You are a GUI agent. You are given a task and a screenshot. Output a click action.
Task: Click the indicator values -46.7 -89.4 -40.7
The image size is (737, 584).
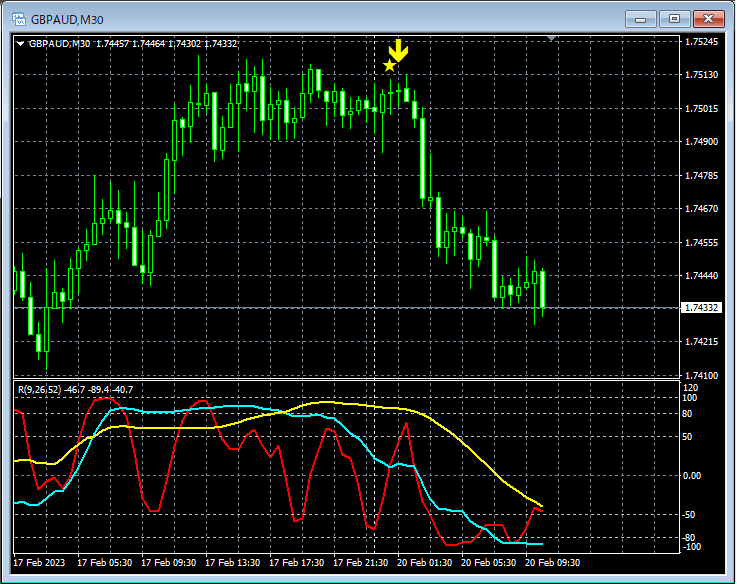pyautogui.click(x=99, y=389)
